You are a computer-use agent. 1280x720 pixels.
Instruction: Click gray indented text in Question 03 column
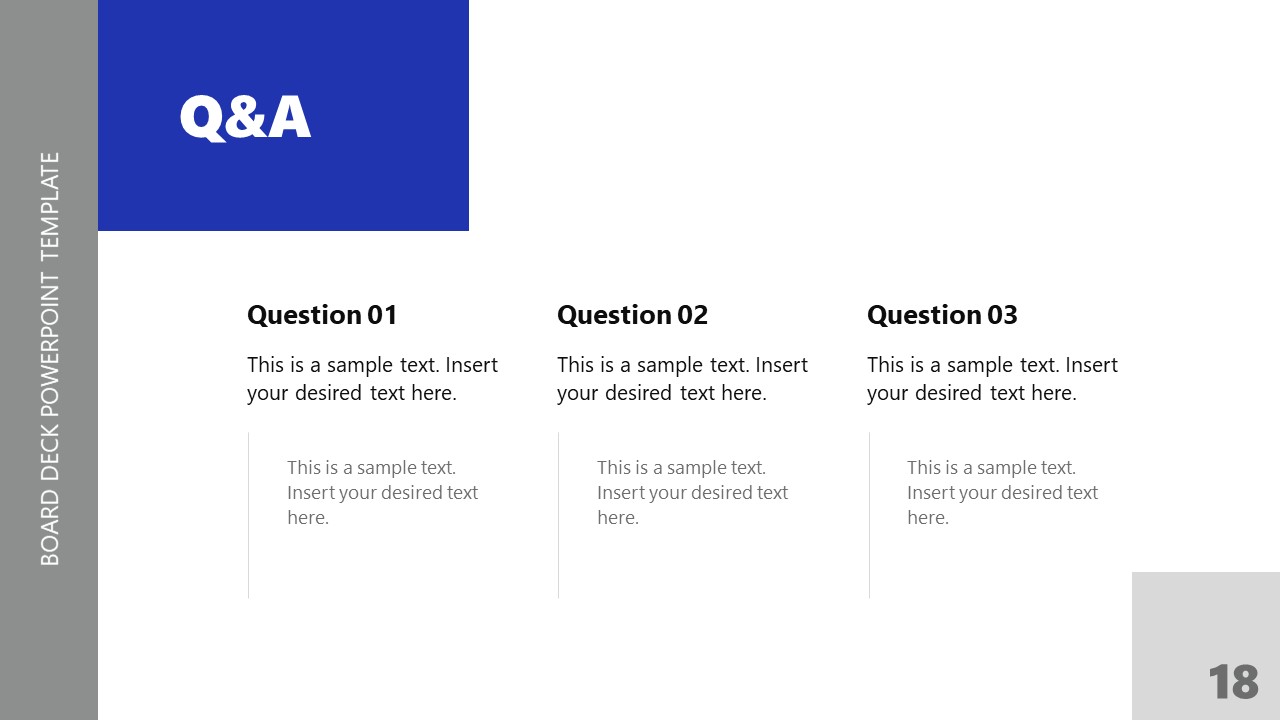tap(1002, 492)
